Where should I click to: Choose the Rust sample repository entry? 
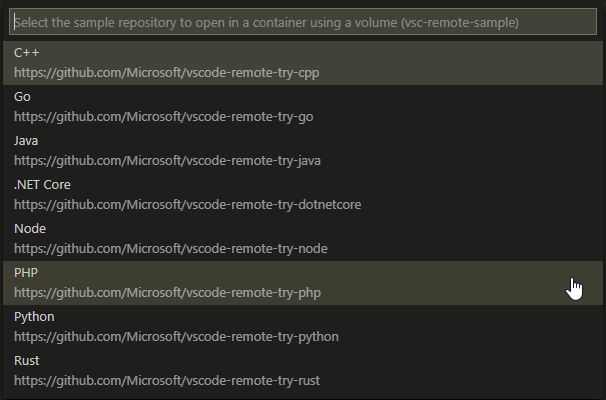(27, 361)
